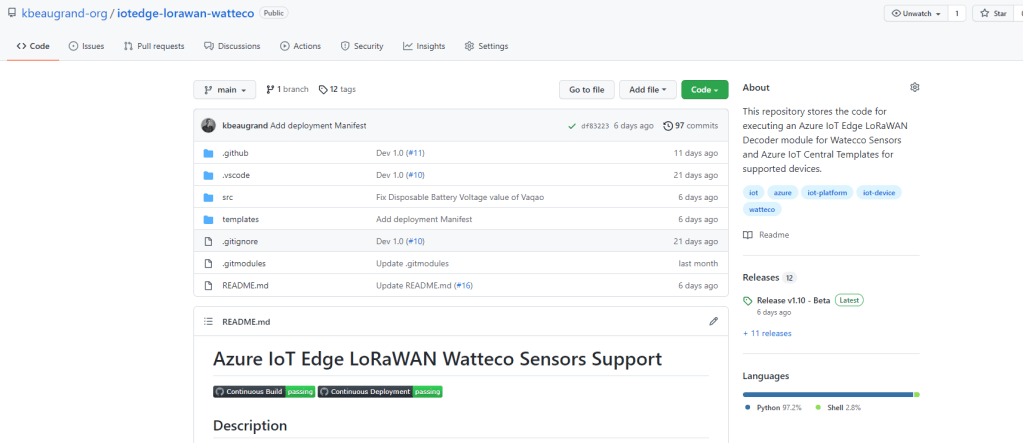
Task: Click the kbeaugrand avatar in commit row
Action: (x=208, y=126)
